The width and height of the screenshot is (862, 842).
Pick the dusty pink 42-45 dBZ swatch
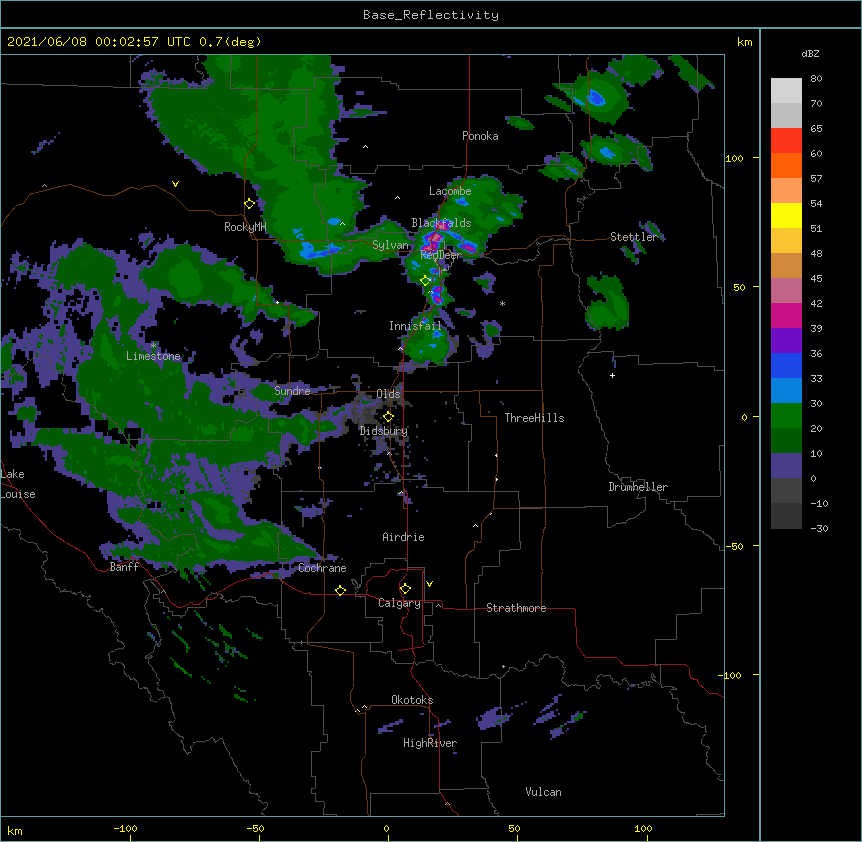786,291
